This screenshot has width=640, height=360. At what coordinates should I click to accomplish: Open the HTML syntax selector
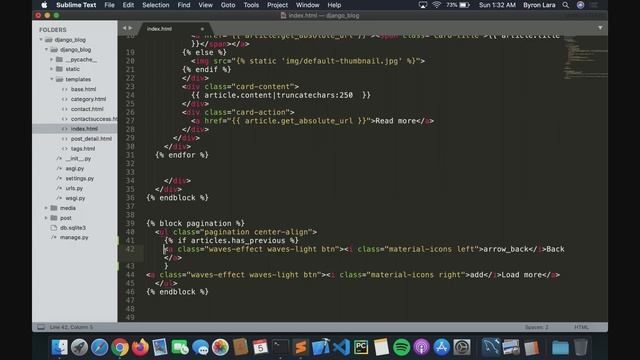point(581,327)
